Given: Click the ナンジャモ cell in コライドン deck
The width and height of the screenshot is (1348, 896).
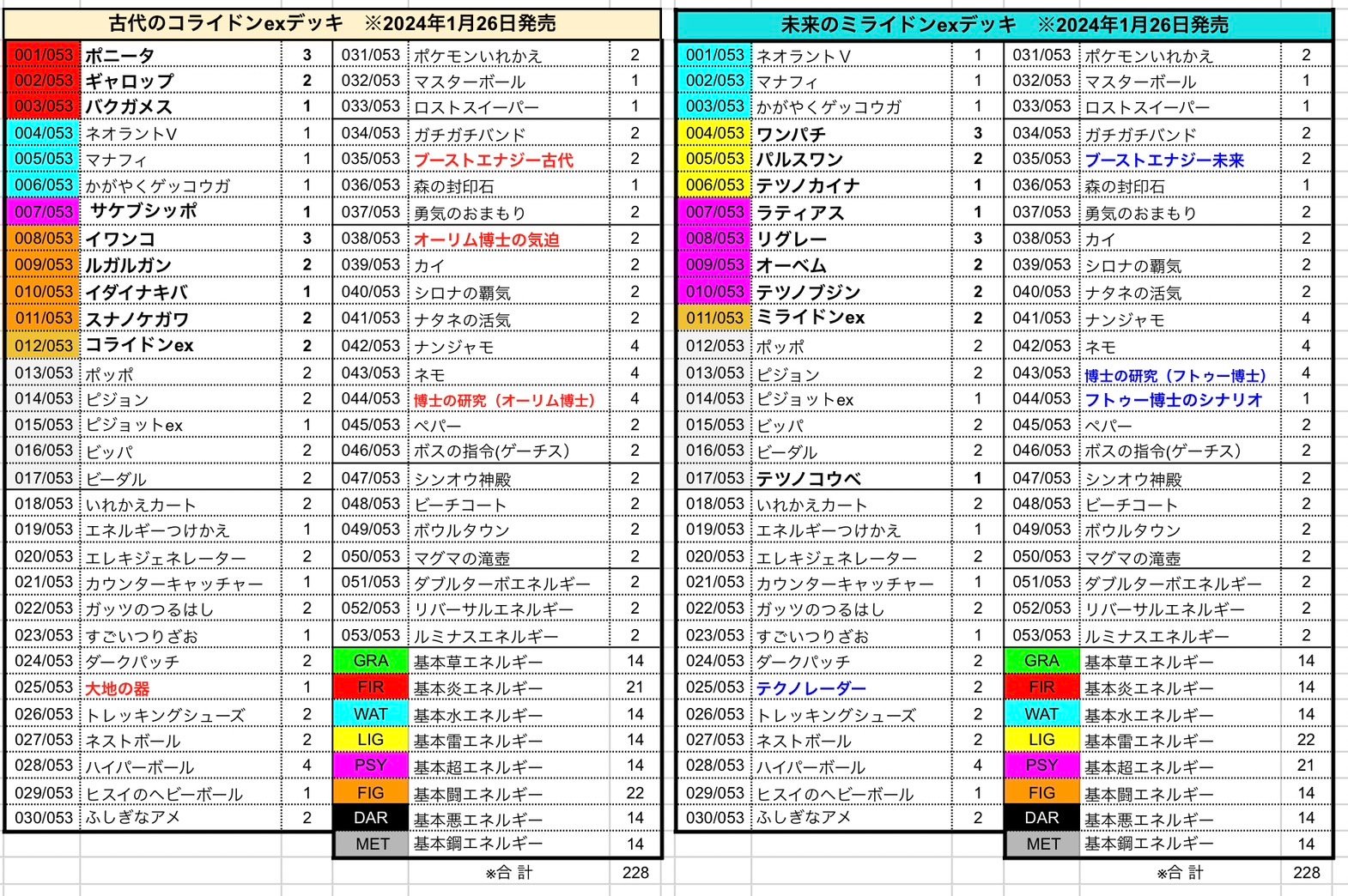Looking at the screenshot, I should pyautogui.click(x=509, y=347).
